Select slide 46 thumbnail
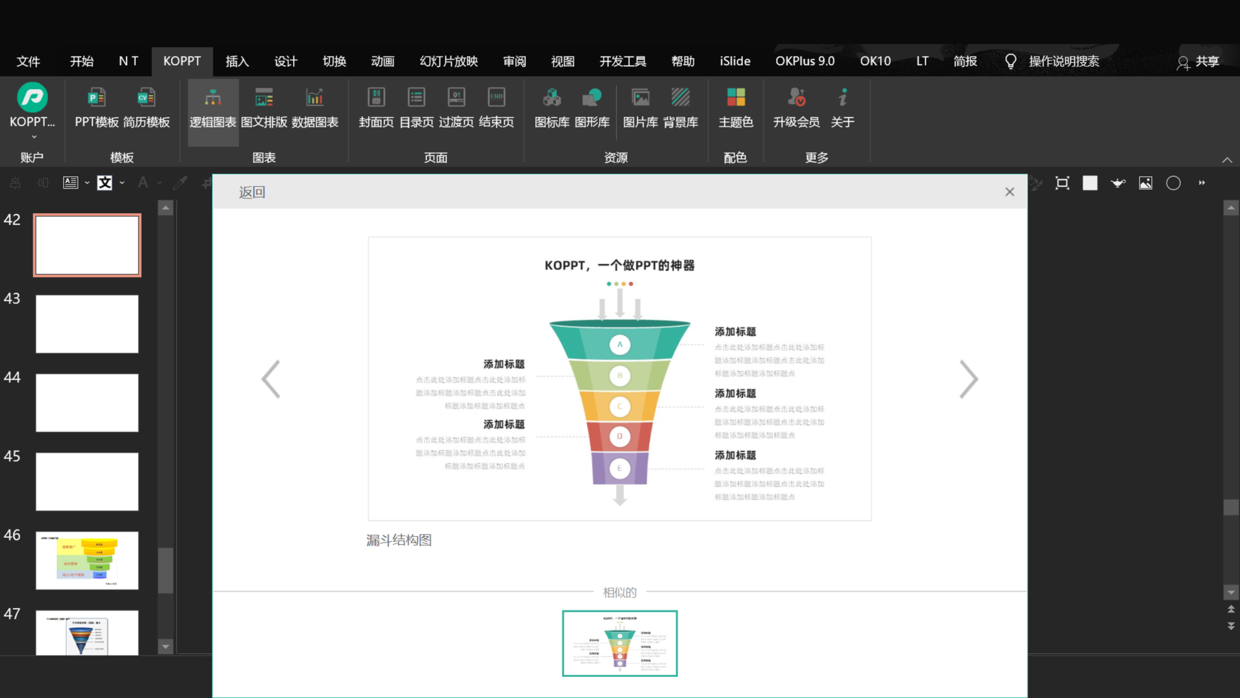The width and height of the screenshot is (1240, 698). click(x=87, y=560)
